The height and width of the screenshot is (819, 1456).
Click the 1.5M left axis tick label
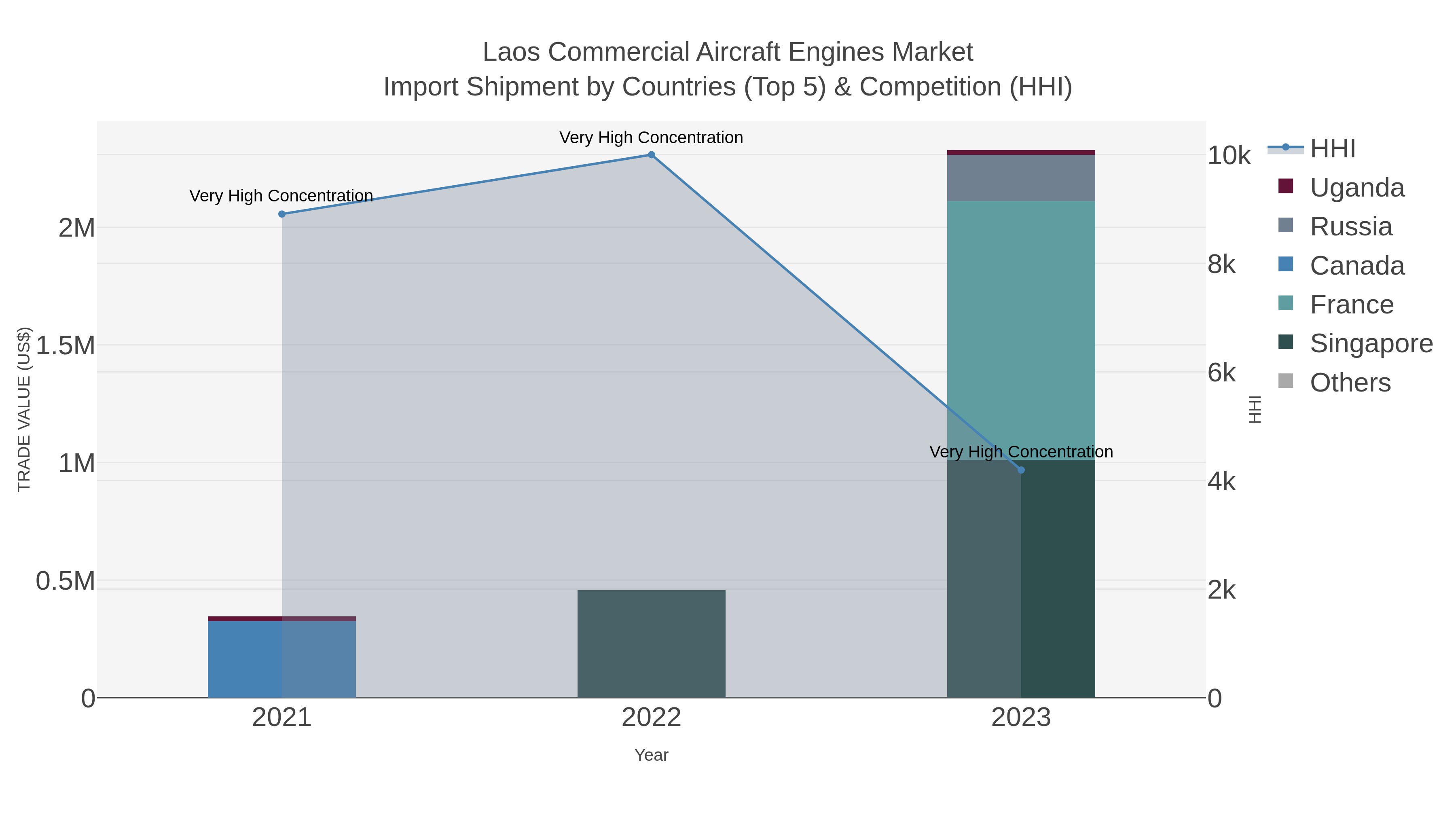tap(66, 345)
